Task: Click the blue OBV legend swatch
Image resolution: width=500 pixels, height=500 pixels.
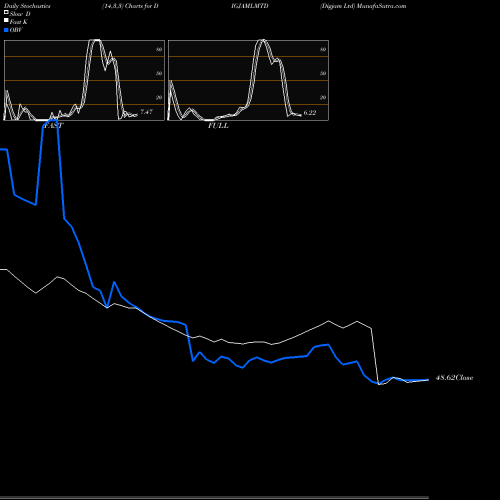Action: [x=6, y=30]
